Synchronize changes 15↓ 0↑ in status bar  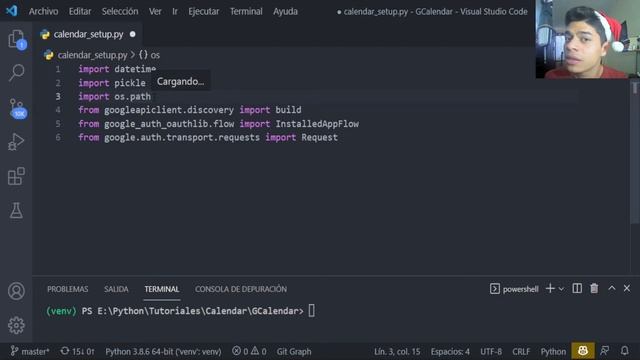coord(78,351)
